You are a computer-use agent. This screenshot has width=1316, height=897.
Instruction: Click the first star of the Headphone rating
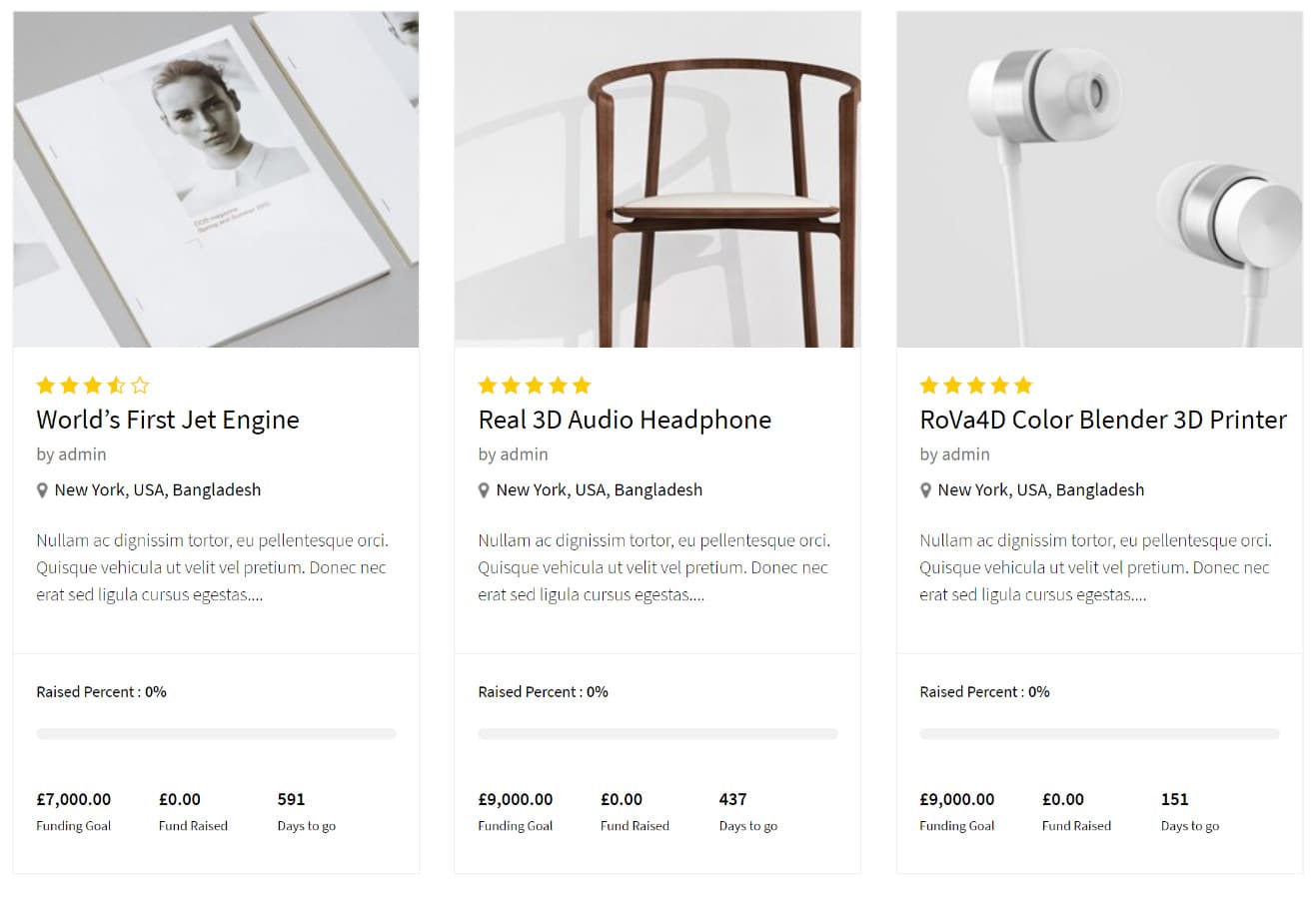(x=485, y=385)
